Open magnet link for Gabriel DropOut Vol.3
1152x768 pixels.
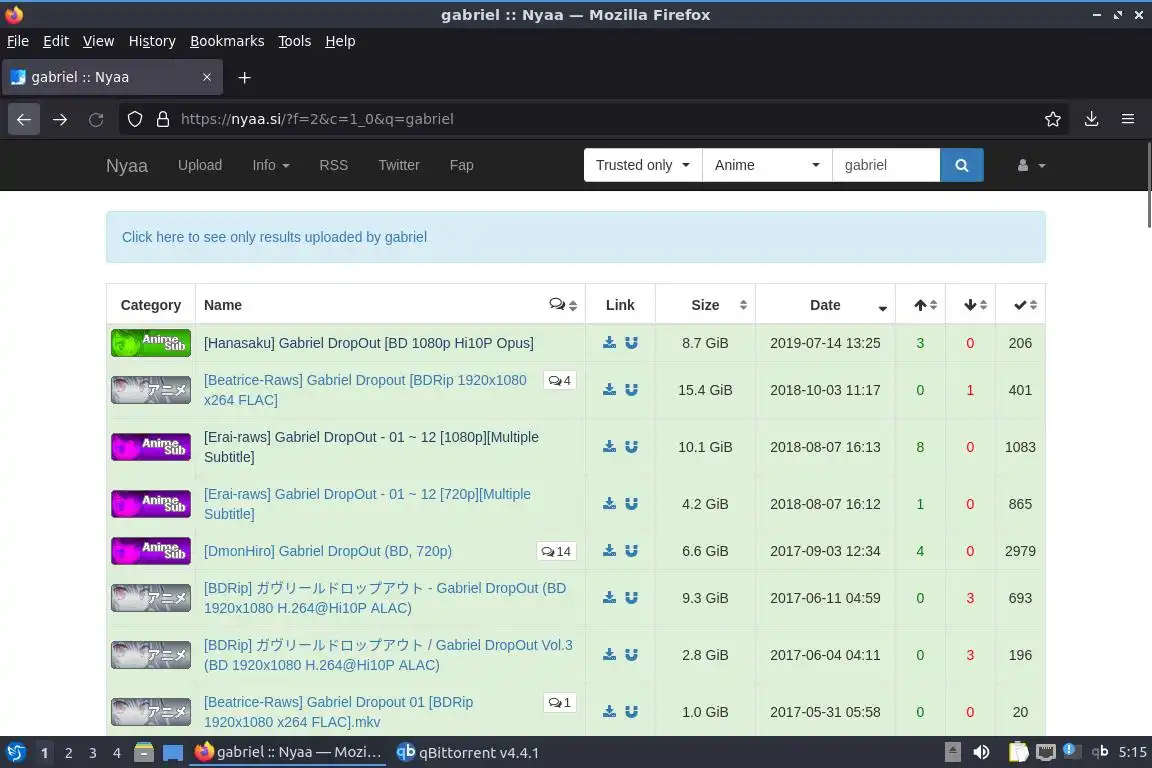(x=631, y=655)
